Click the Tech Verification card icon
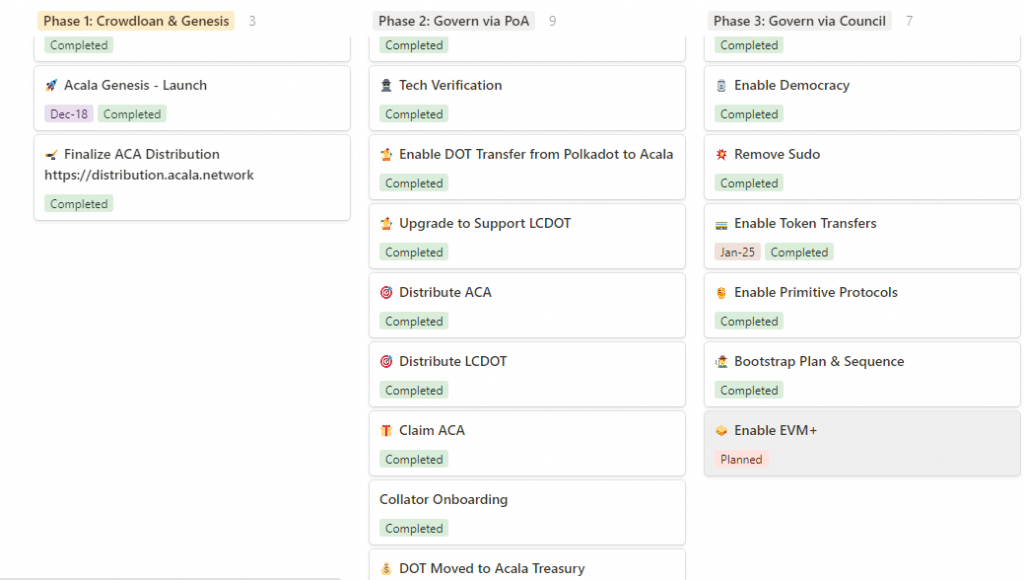 click(x=387, y=86)
